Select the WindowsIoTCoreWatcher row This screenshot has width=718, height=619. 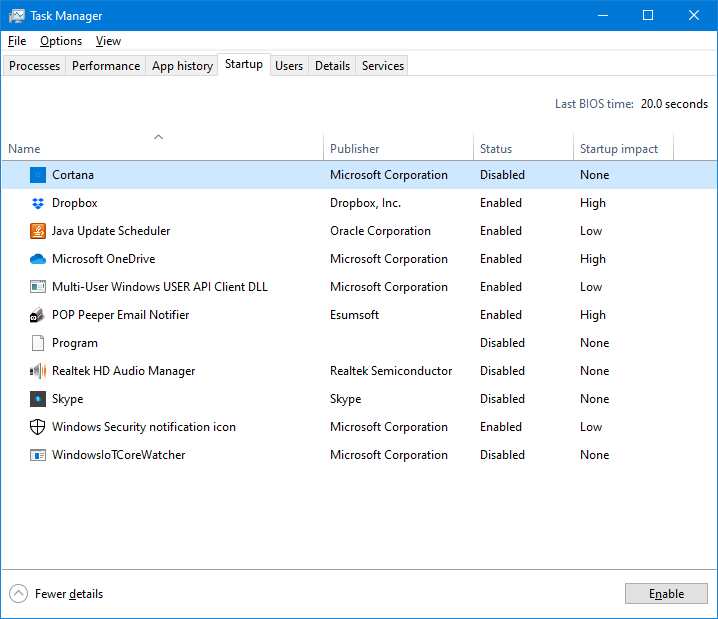tap(118, 455)
